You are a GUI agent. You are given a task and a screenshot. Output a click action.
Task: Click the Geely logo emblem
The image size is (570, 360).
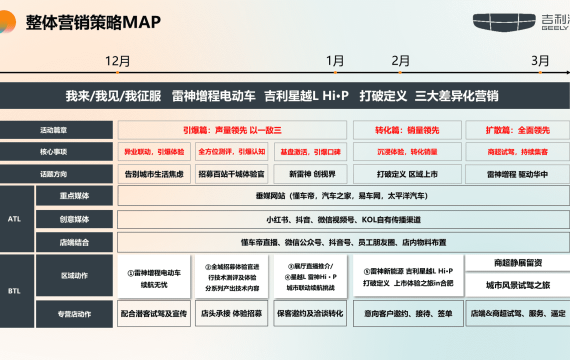[x=504, y=22]
